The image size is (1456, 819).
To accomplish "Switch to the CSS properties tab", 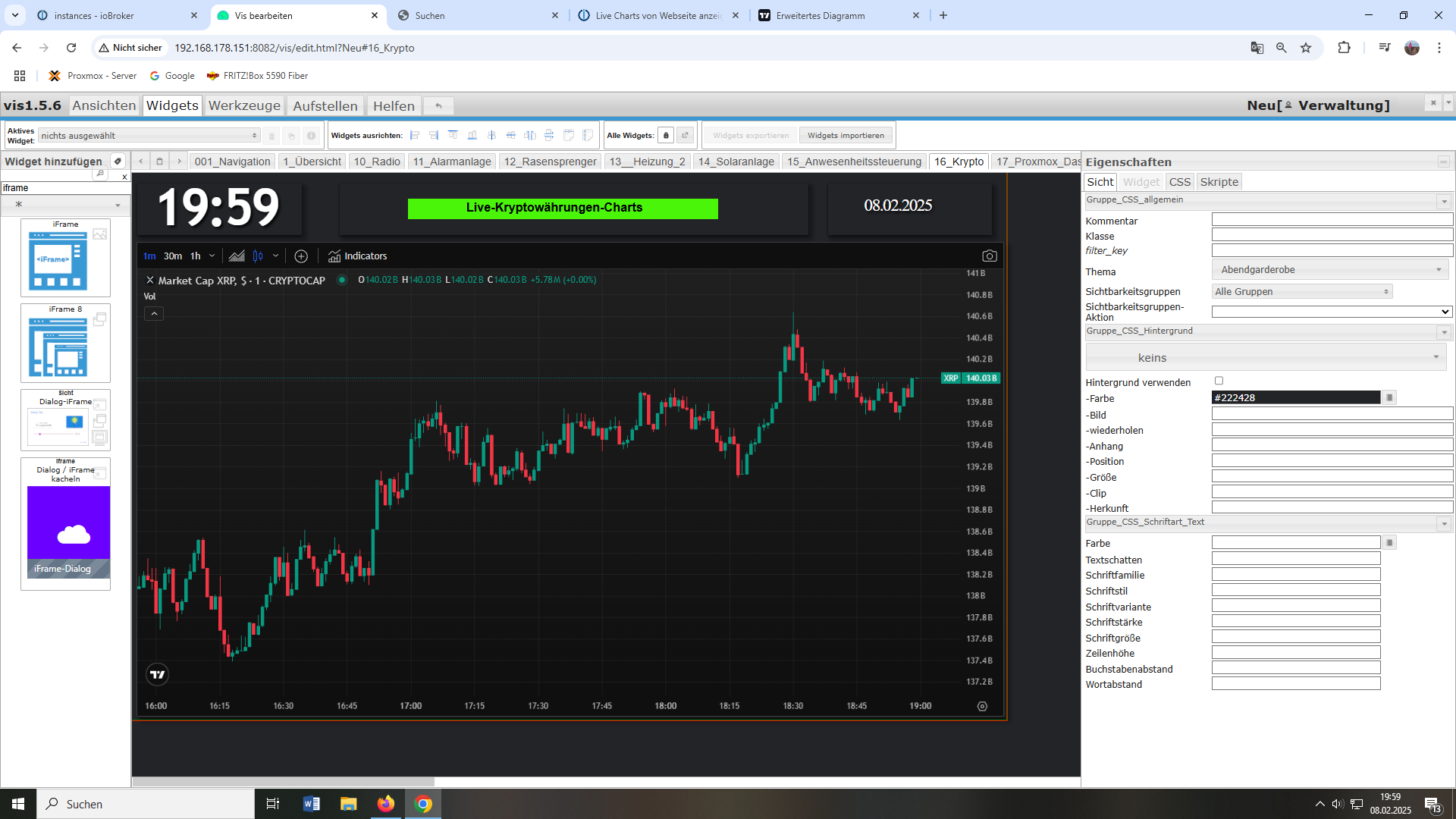I will click(x=1179, y=182).
